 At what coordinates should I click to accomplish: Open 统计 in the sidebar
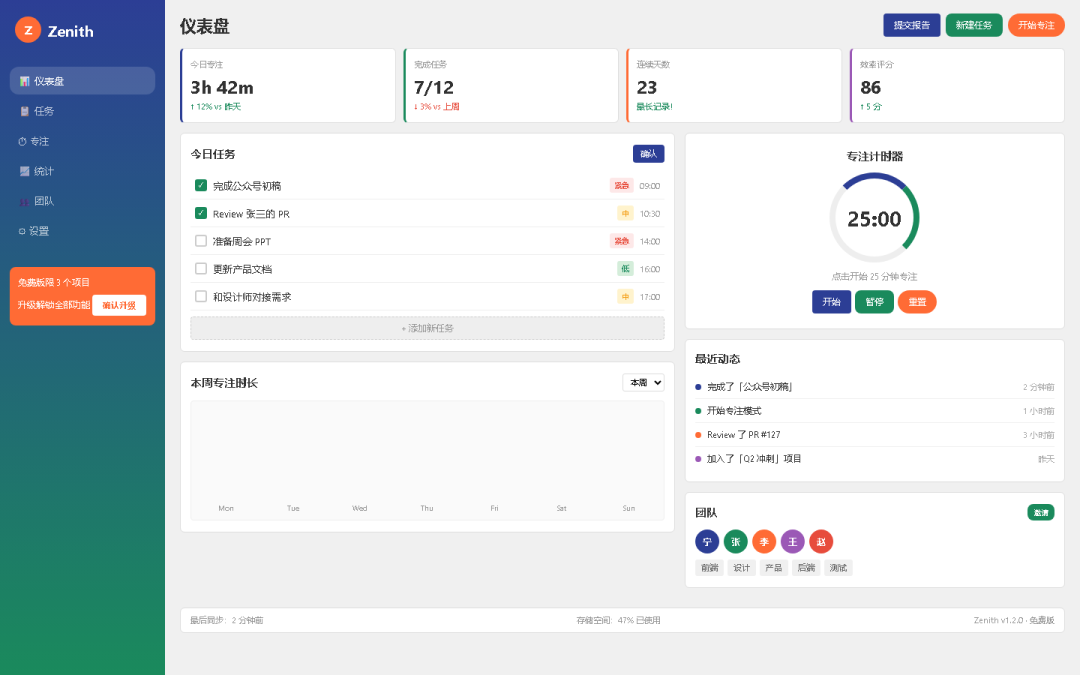[x=82, y=171]
